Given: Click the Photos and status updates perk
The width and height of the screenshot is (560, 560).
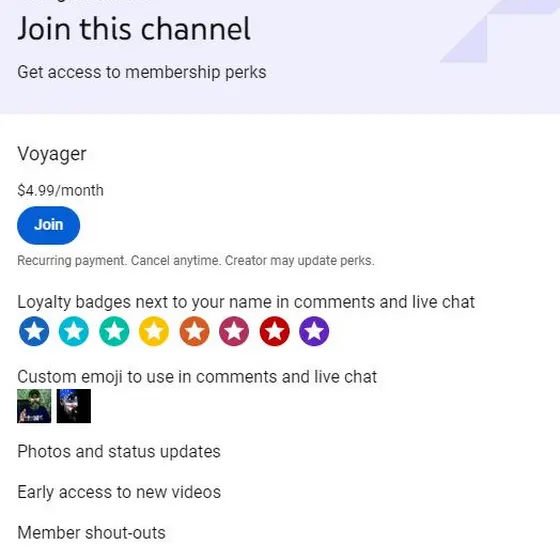Looking at the screenshot, I should click(119, 451).
